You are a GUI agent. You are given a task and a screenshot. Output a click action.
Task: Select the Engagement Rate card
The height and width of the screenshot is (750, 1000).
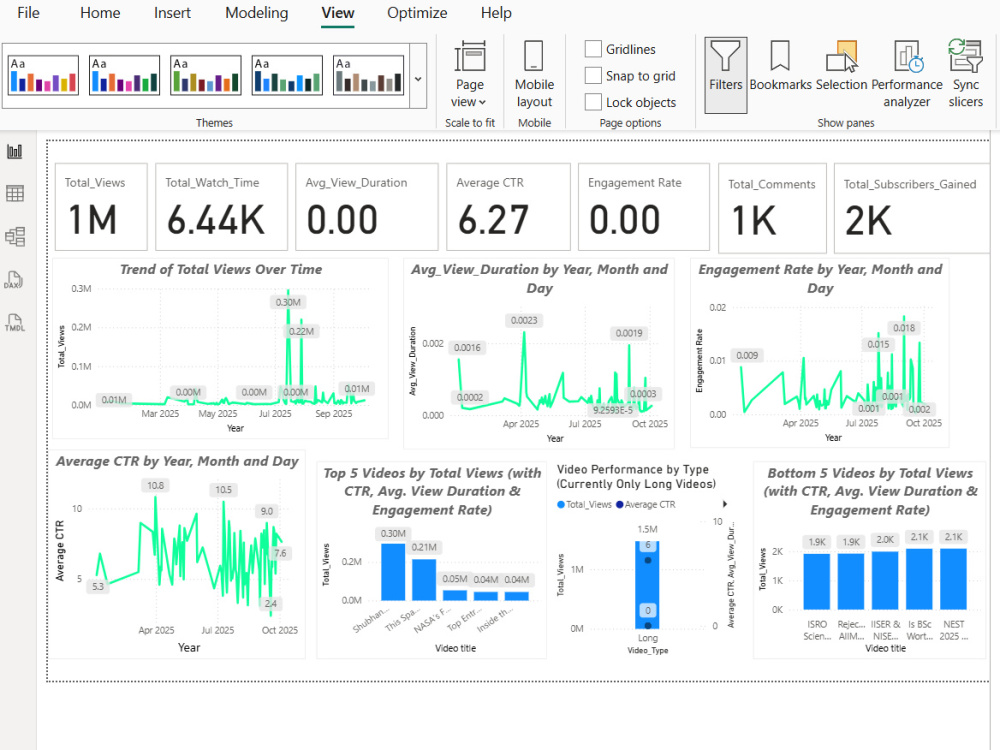pos(643,207)
